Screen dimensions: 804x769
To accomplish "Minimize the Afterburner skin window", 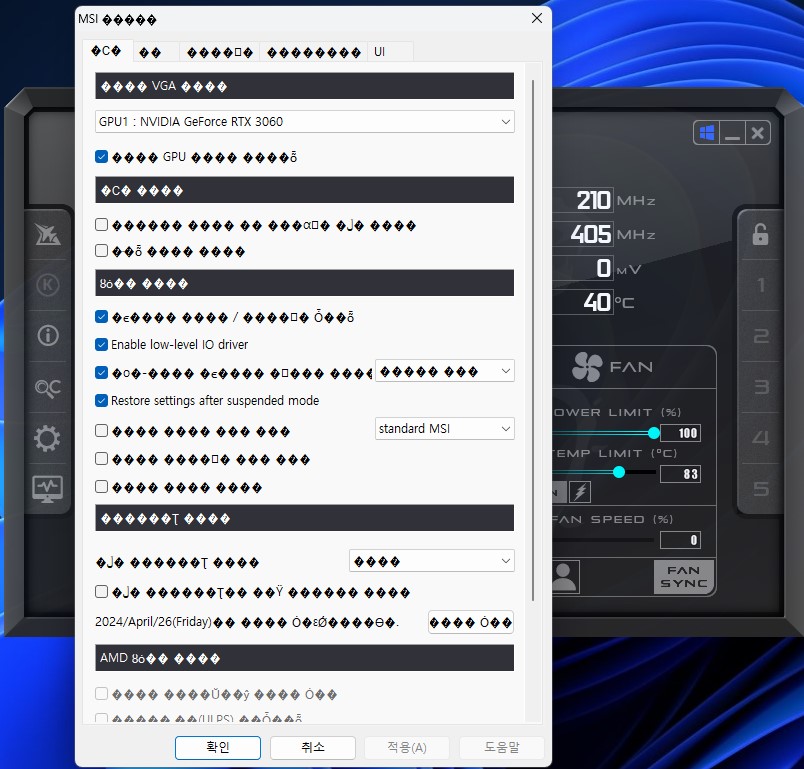I will click(x=732, y=133).
